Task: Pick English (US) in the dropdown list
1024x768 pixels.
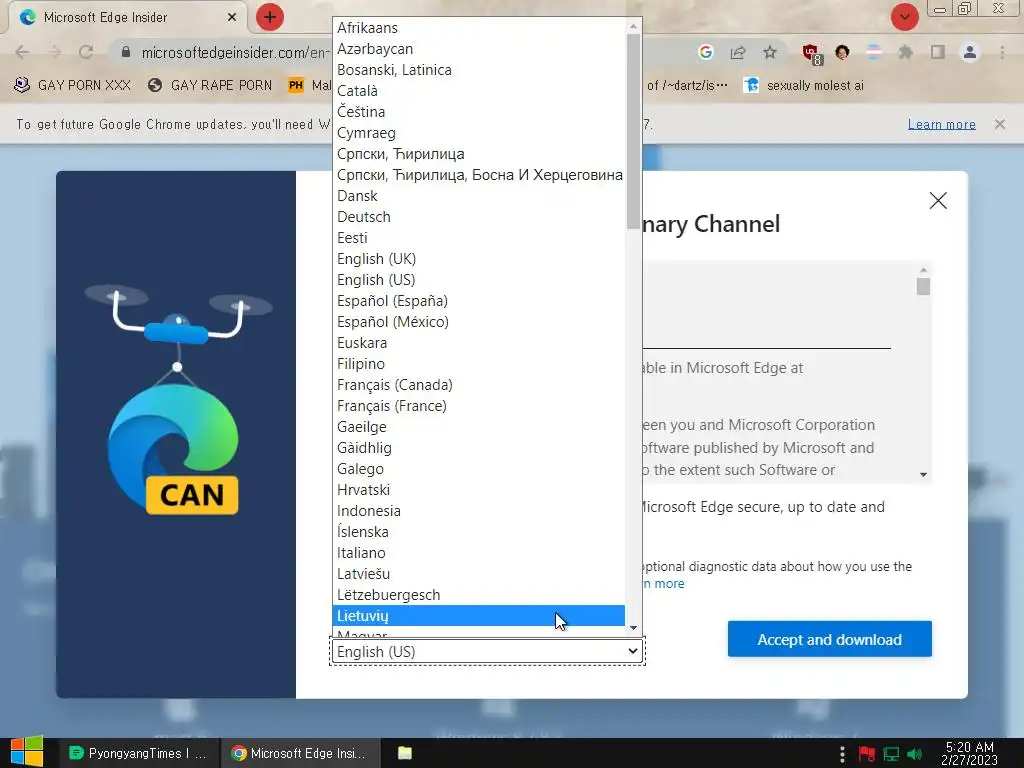Action: [x=479, y=280]
